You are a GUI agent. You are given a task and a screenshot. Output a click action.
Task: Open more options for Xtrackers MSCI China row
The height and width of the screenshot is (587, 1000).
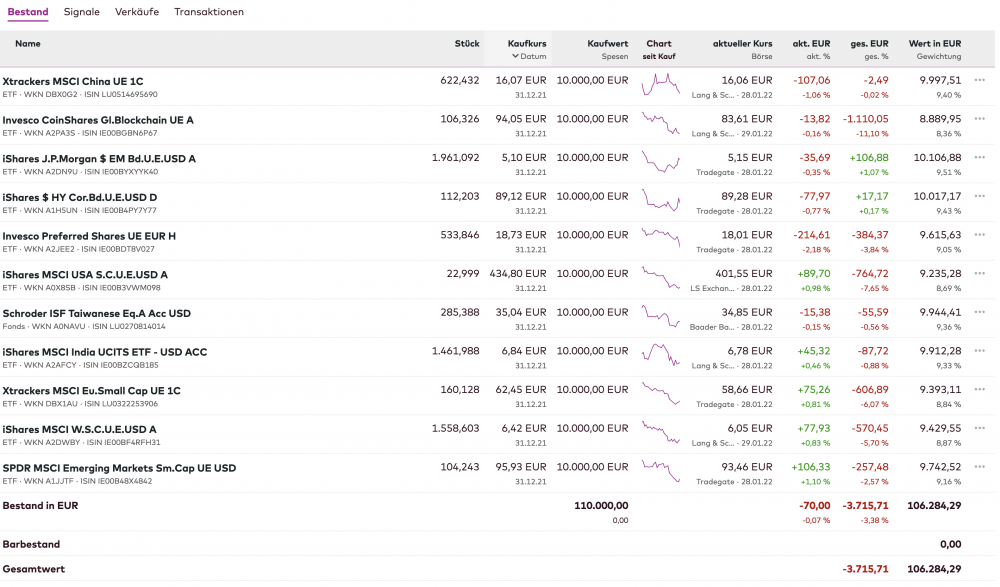point(979,81)
